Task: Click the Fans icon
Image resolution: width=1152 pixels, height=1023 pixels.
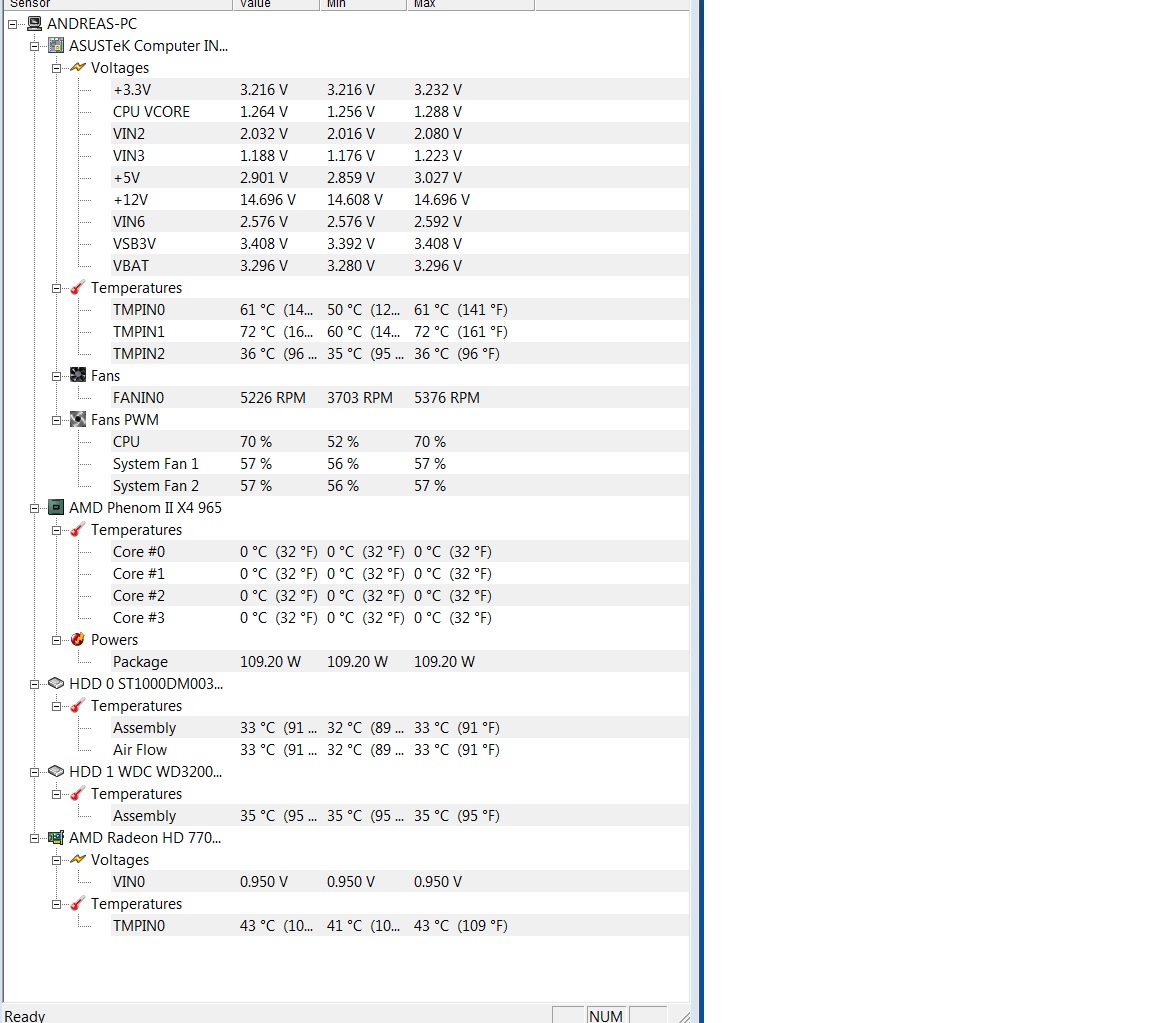Action: click(78, 376)
